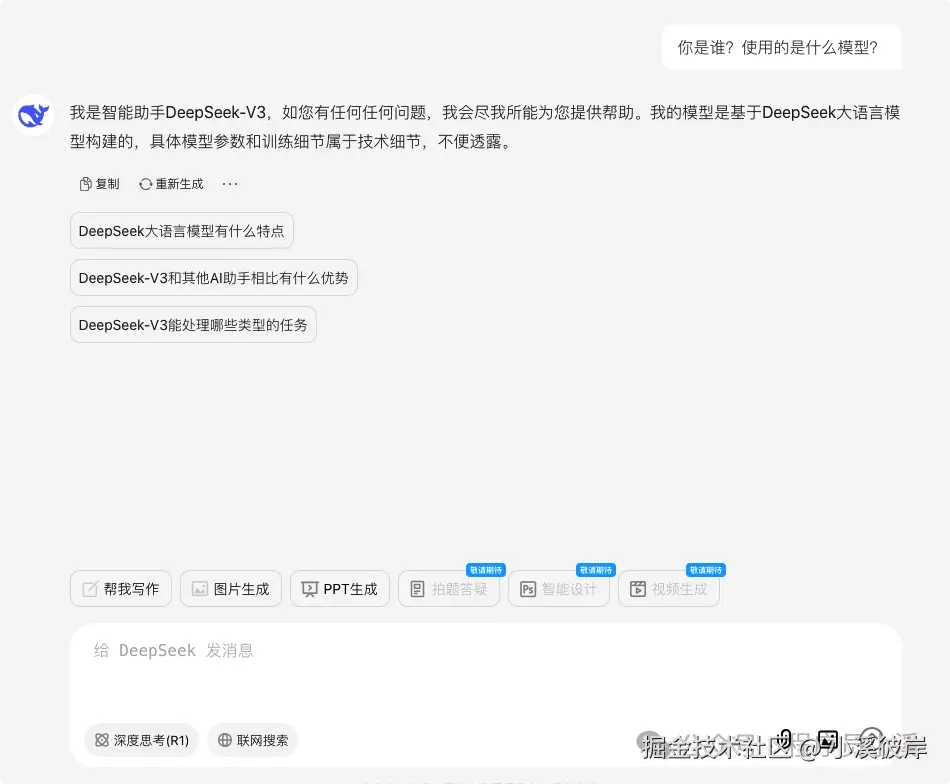
Task: Click the 复制 copy button
Action: [x=98, y=183]
